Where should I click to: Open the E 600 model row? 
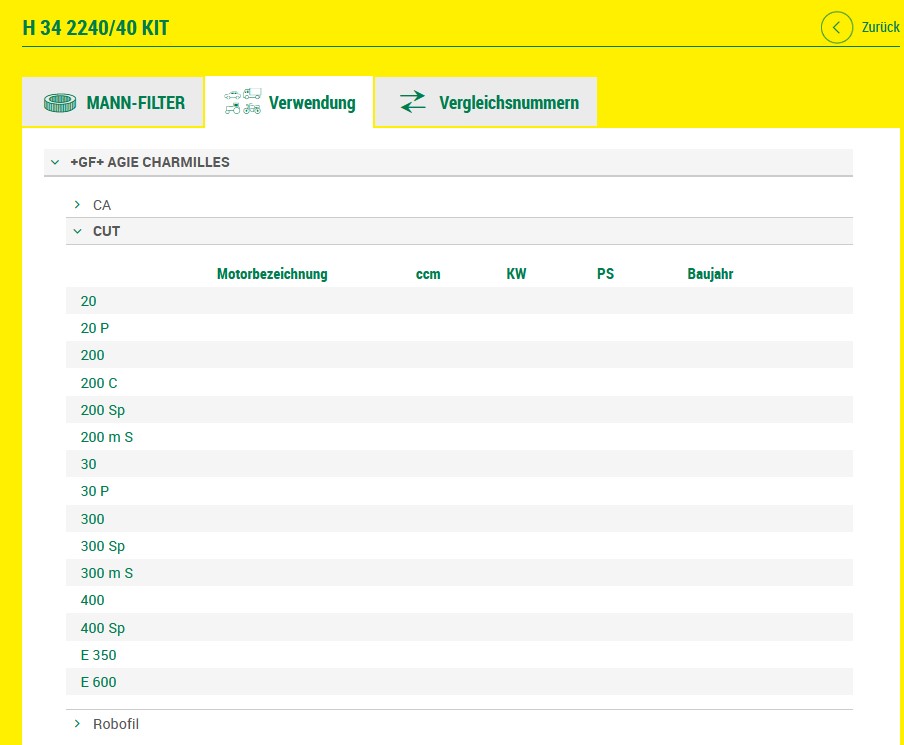point(98,682)
